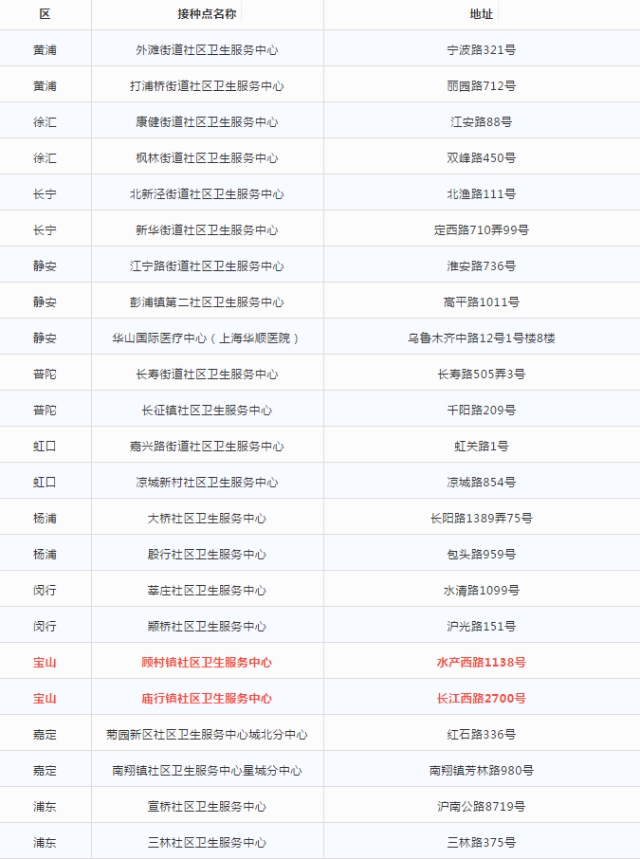Click red '宝山' in the 顾村镇 row
This screenshot has width=640, height=859.
pos(45,662)
